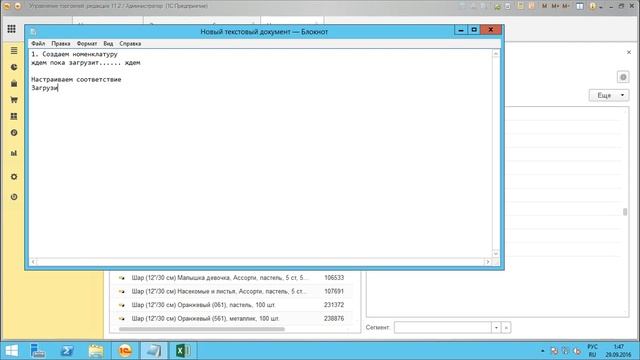Open the shopping cart section in 1C sidebar
The image size is (640, 360).
[x=14, y=100]
